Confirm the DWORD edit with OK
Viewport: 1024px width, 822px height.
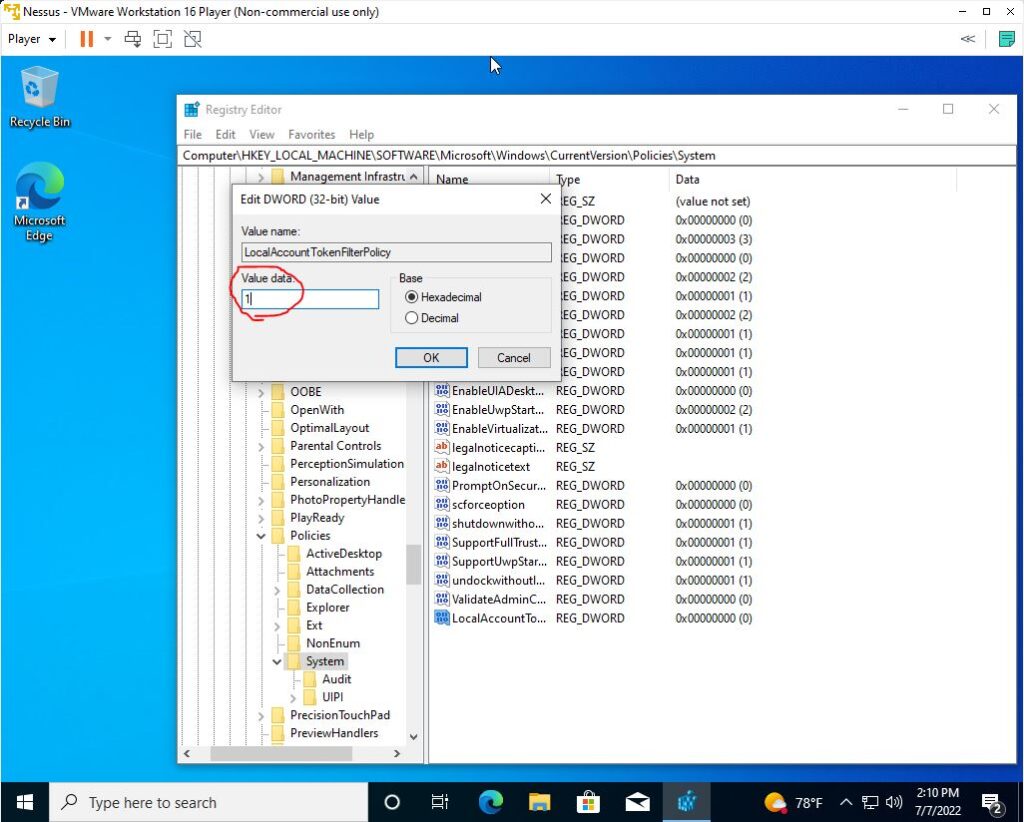click(x=431, y=358)
